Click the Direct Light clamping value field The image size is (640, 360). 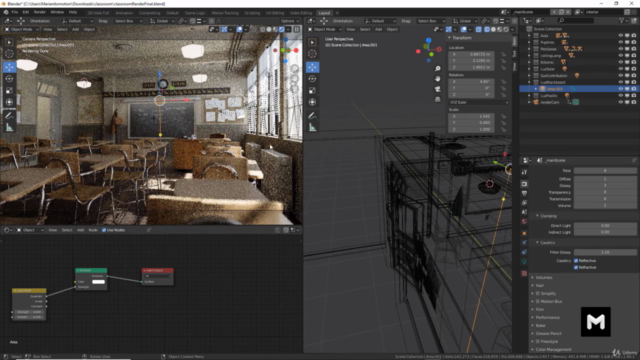point(605,226)
